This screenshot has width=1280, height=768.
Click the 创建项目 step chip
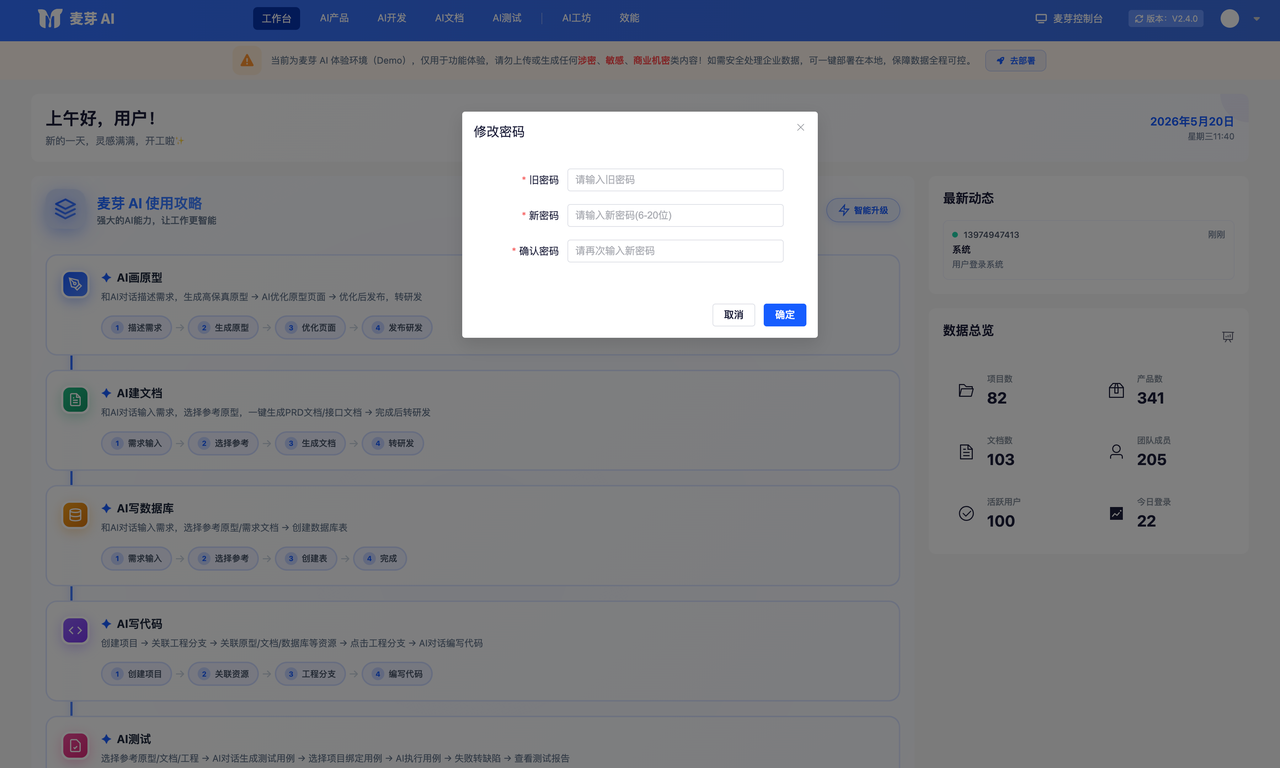(x=137, y=673)
